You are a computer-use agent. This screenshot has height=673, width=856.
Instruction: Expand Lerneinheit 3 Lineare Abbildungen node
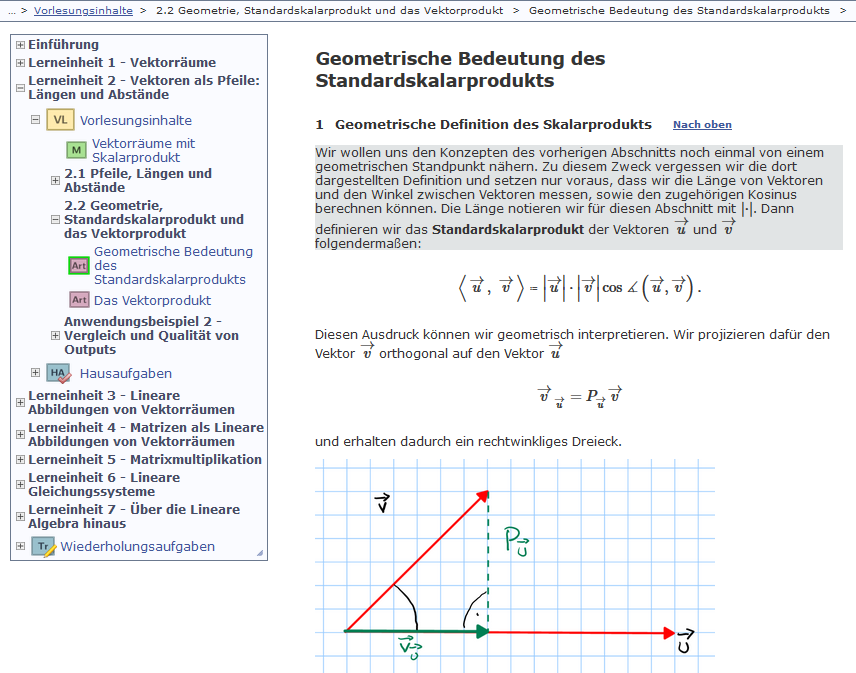pyautogui.click(x=20, y=402)
